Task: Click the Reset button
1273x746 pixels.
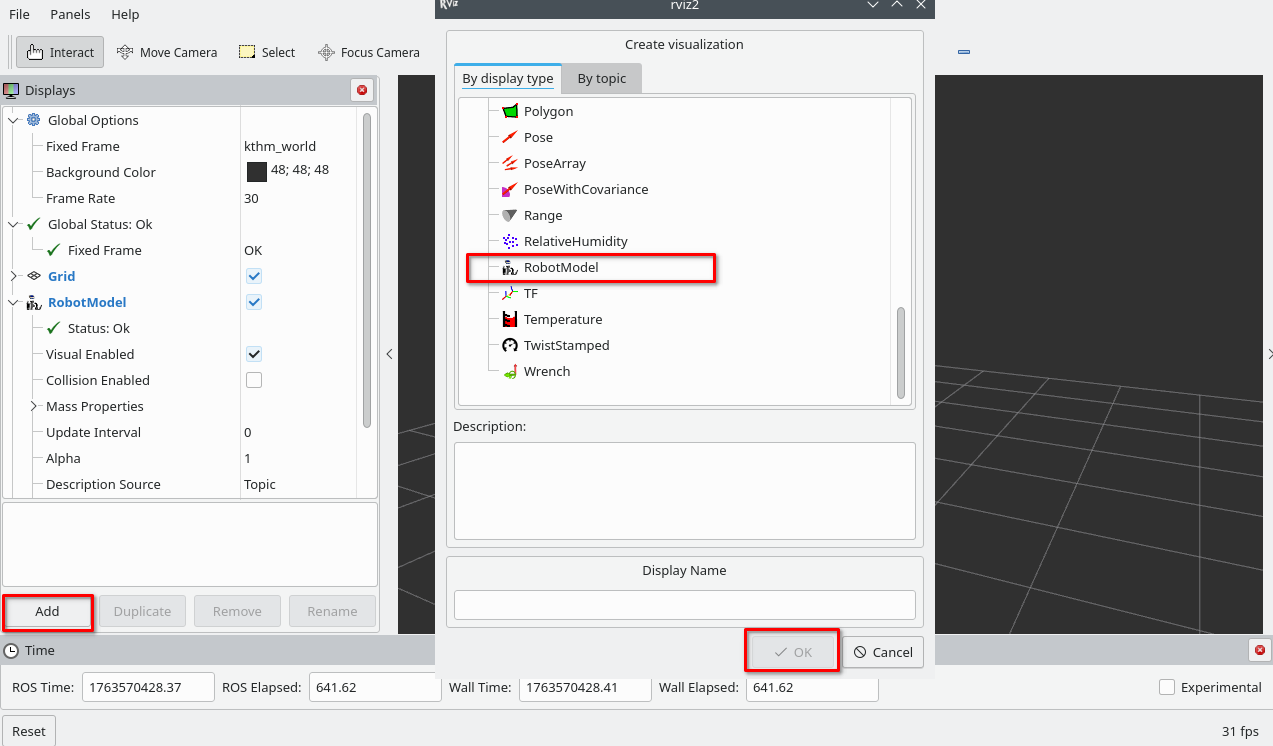Action: pos(29,731)
